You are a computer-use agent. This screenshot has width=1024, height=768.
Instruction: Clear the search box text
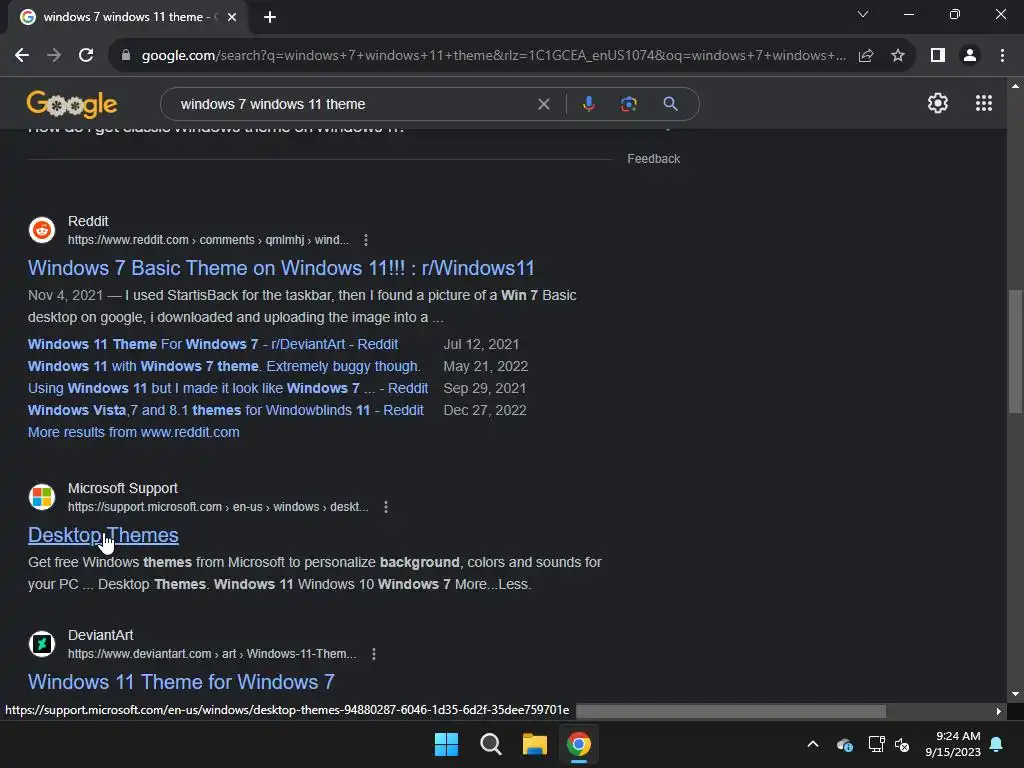(543, 104)
